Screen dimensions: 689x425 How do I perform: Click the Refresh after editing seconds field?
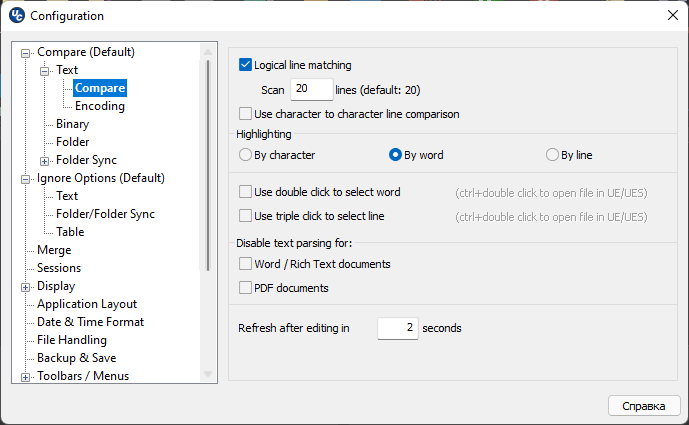tap(397, 327)
